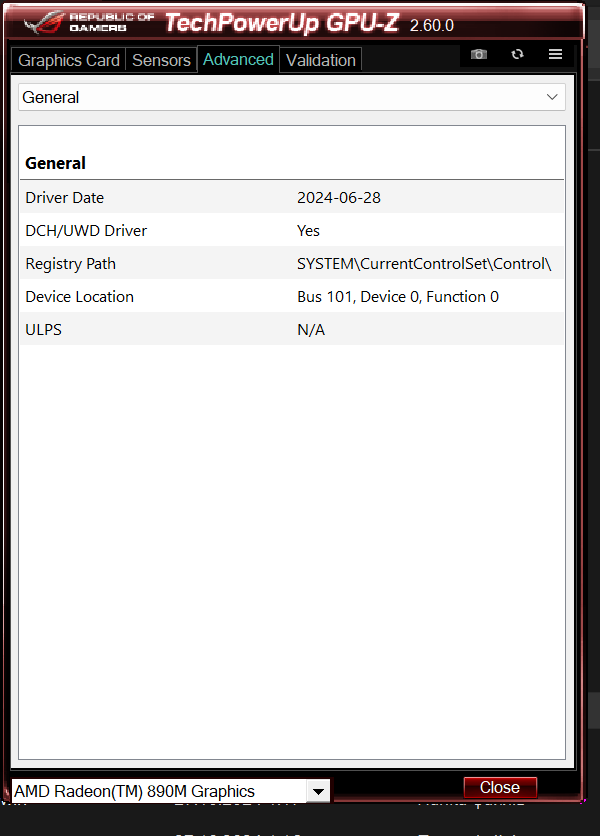Open the Sensors tab
Image resolution: width=600 pixels, height=836 pixels.
click(161, 60)
